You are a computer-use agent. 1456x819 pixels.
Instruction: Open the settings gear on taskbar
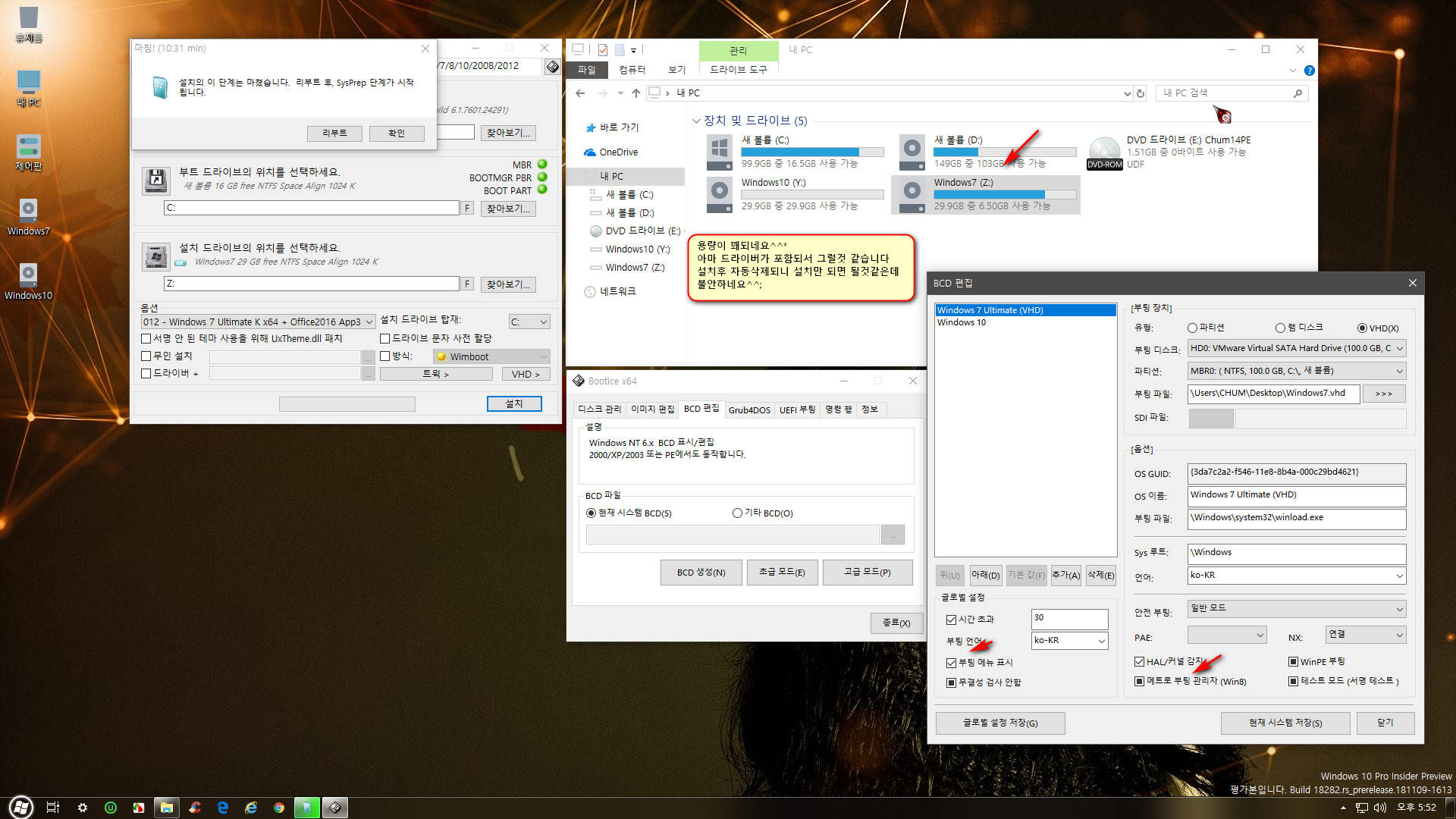[82, 808]
